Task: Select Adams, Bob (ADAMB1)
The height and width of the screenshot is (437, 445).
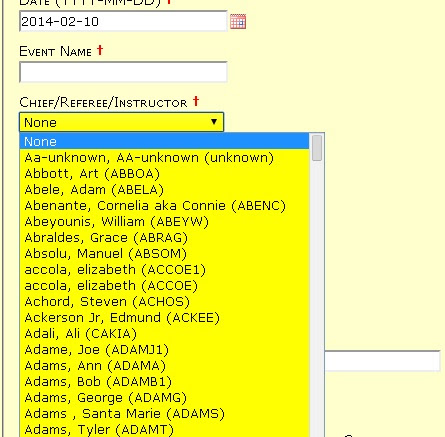Action: [164, 381]
